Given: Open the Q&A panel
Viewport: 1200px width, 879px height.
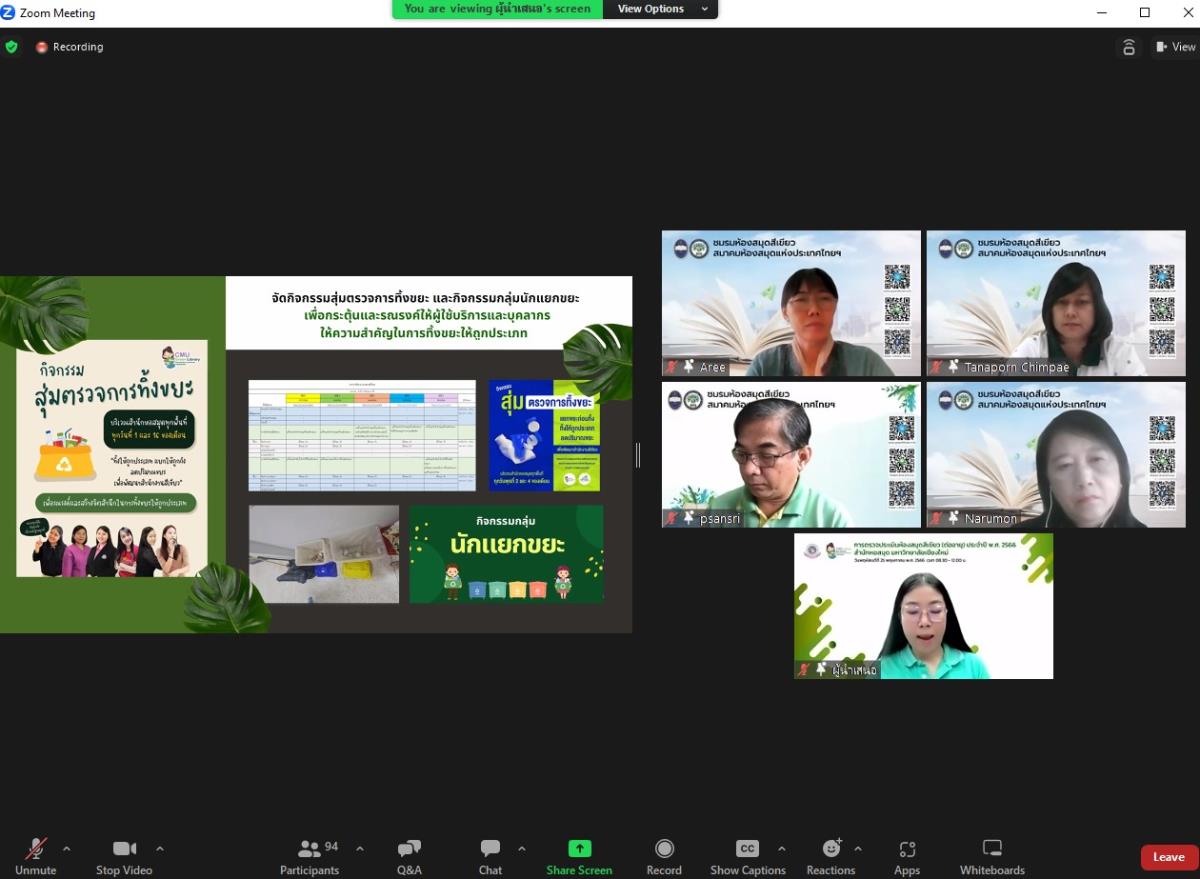Looking at the screenshot, I should pos(409,856).
